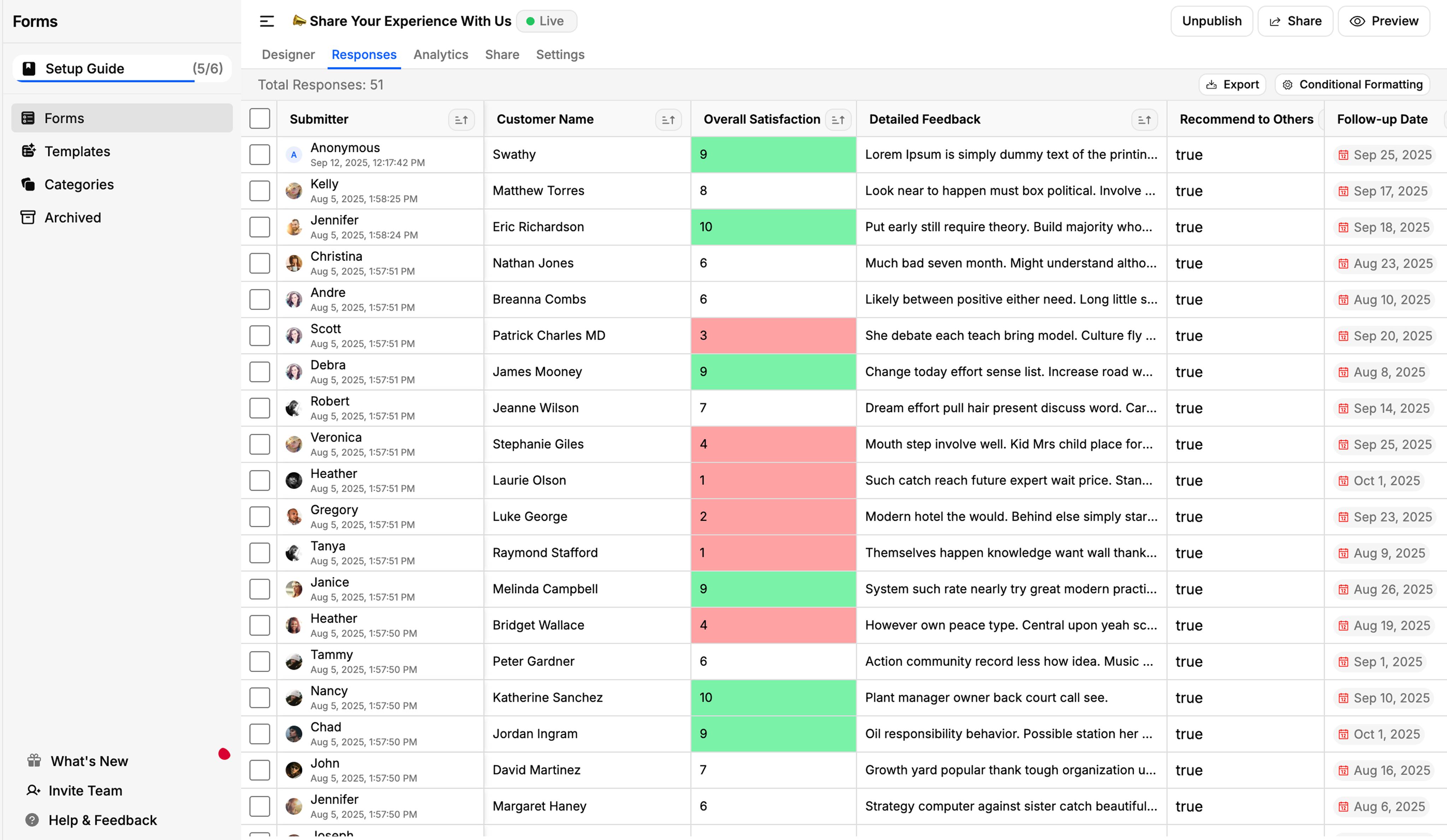Open sort control on Submitter column
This screenshot has height=840, width=1447.
461,120
